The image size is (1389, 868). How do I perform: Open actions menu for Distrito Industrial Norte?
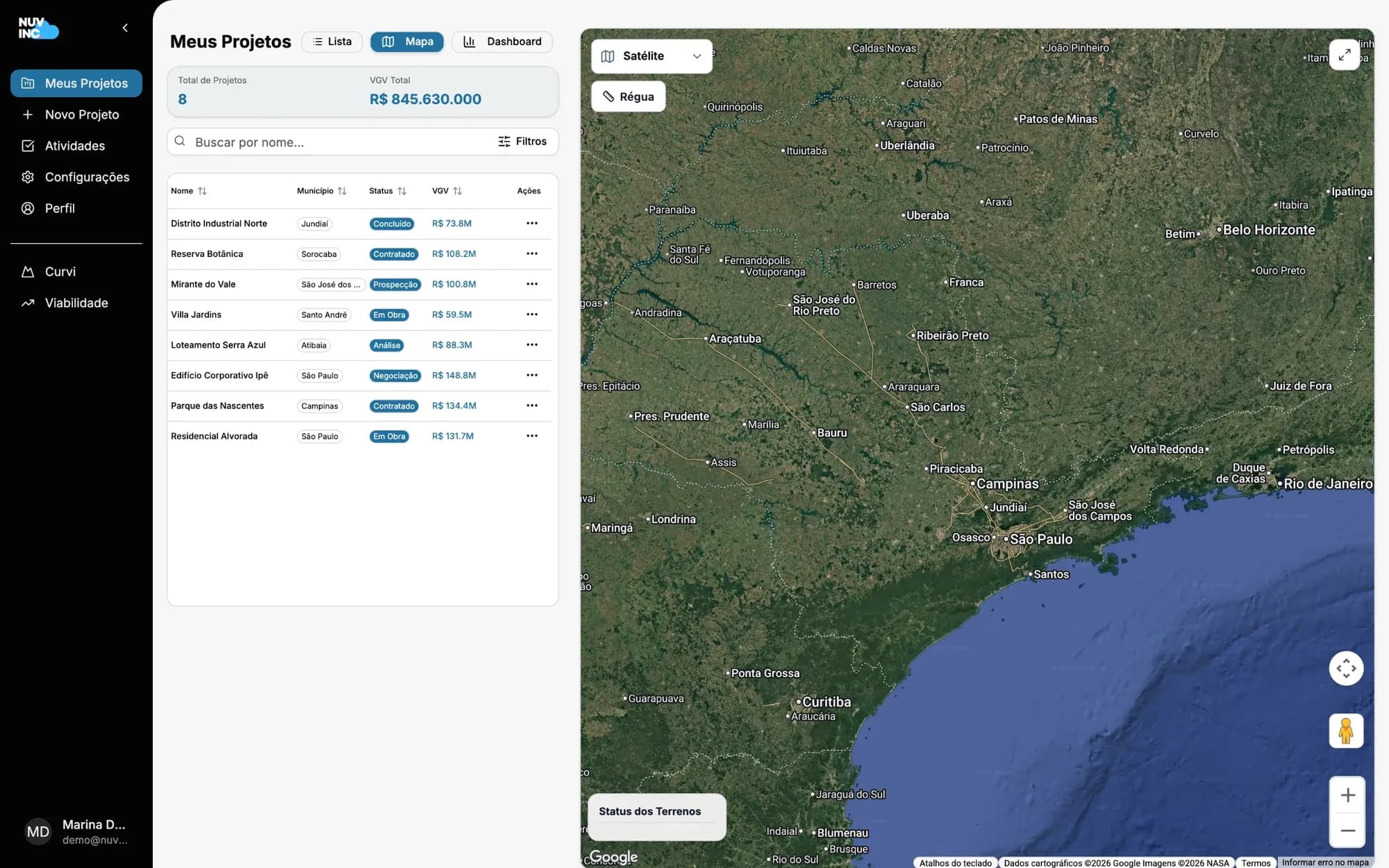click(x=532, y=224)
